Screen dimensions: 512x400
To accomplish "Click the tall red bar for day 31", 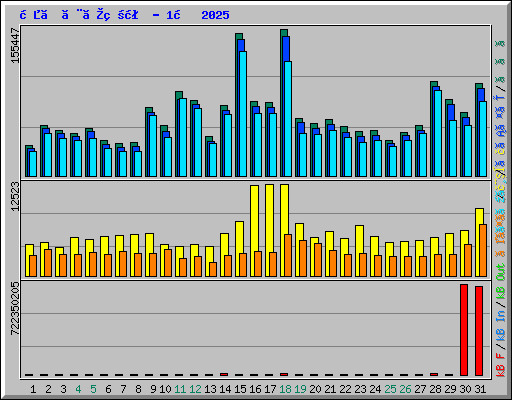I will pos(479,331).
